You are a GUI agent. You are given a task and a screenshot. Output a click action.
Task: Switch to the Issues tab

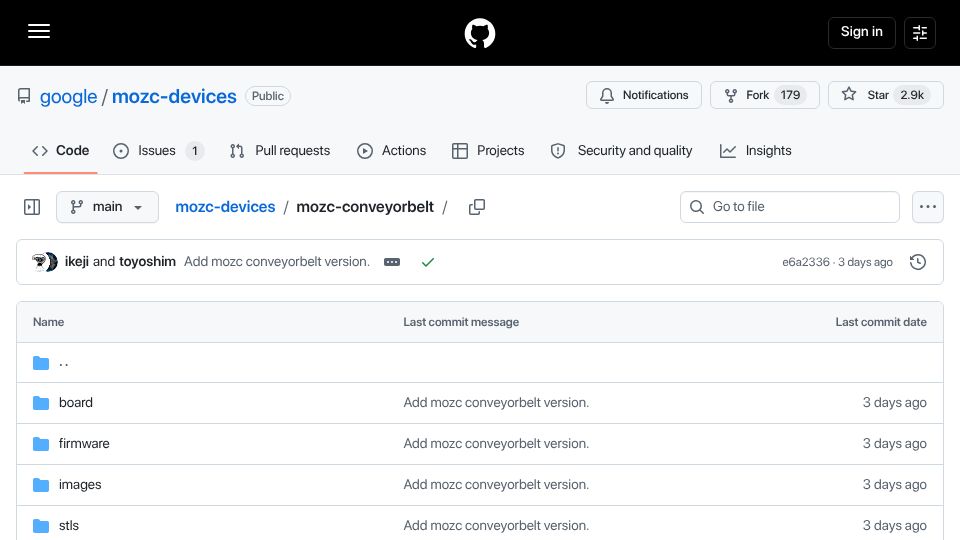click(x=159, y=151)
